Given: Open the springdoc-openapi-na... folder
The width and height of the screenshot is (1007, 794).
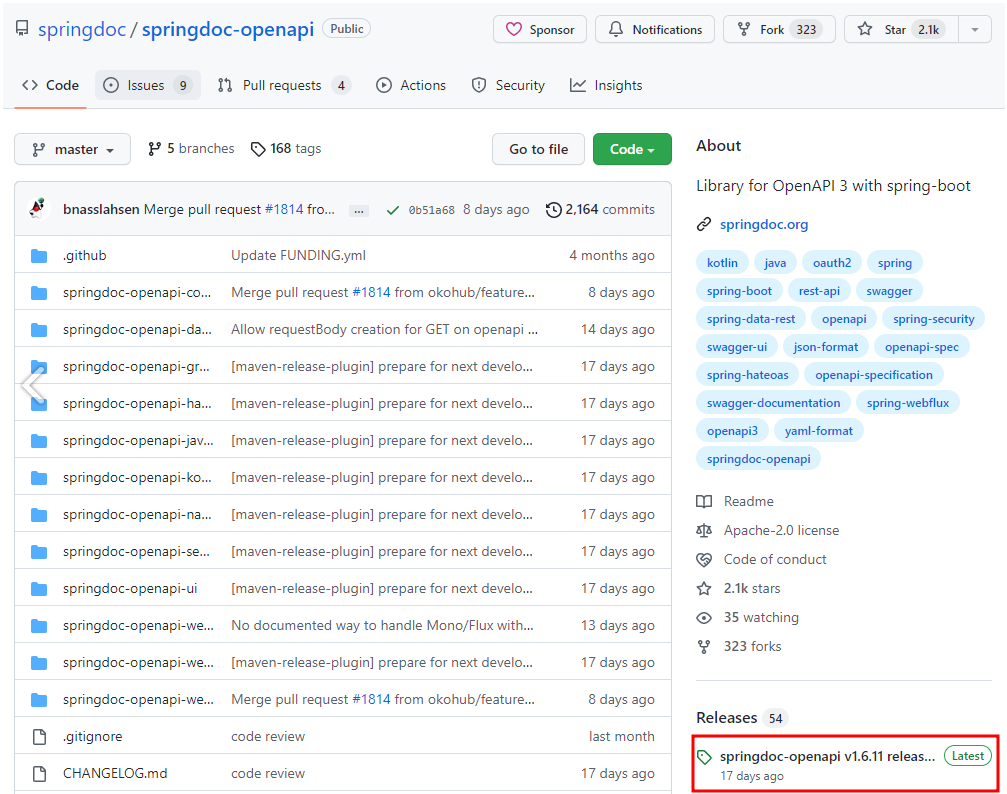Looking at the screenshot, I should point(137,515).
